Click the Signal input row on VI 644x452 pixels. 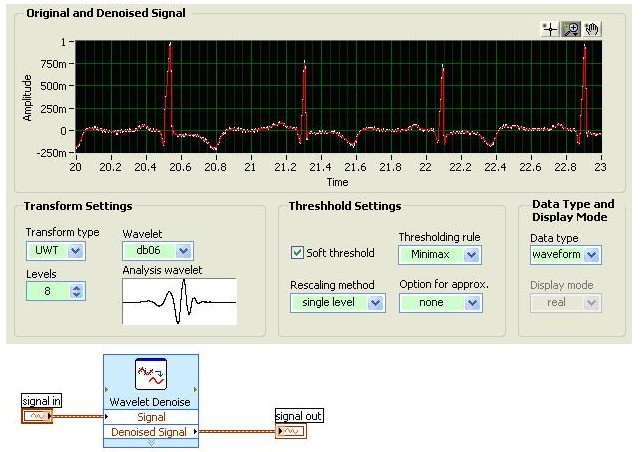(x=150, y=416)
